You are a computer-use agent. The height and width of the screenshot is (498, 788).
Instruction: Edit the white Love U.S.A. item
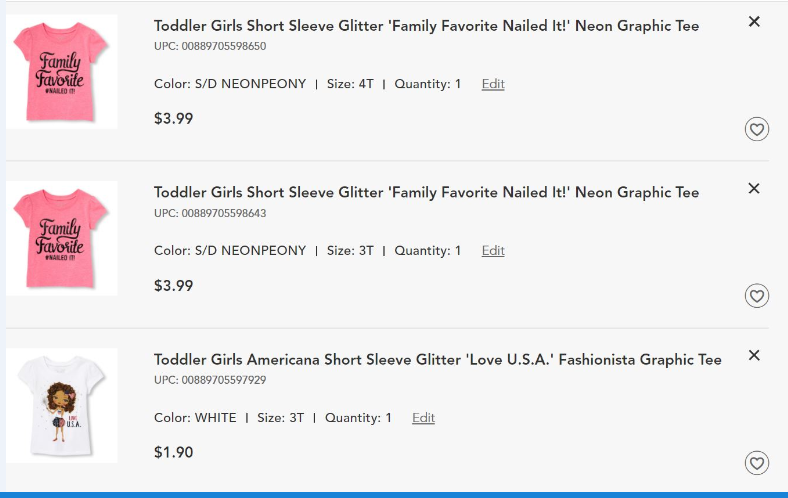pyautogui.click(x=424, y=418)
